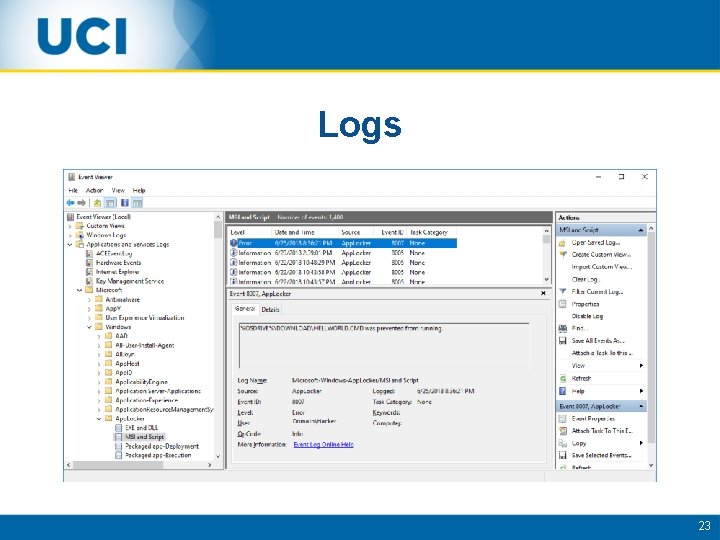This screenshot has width=720, height=540.
Task: Click the Up one level toolbar icon
Action: [97, 203]
